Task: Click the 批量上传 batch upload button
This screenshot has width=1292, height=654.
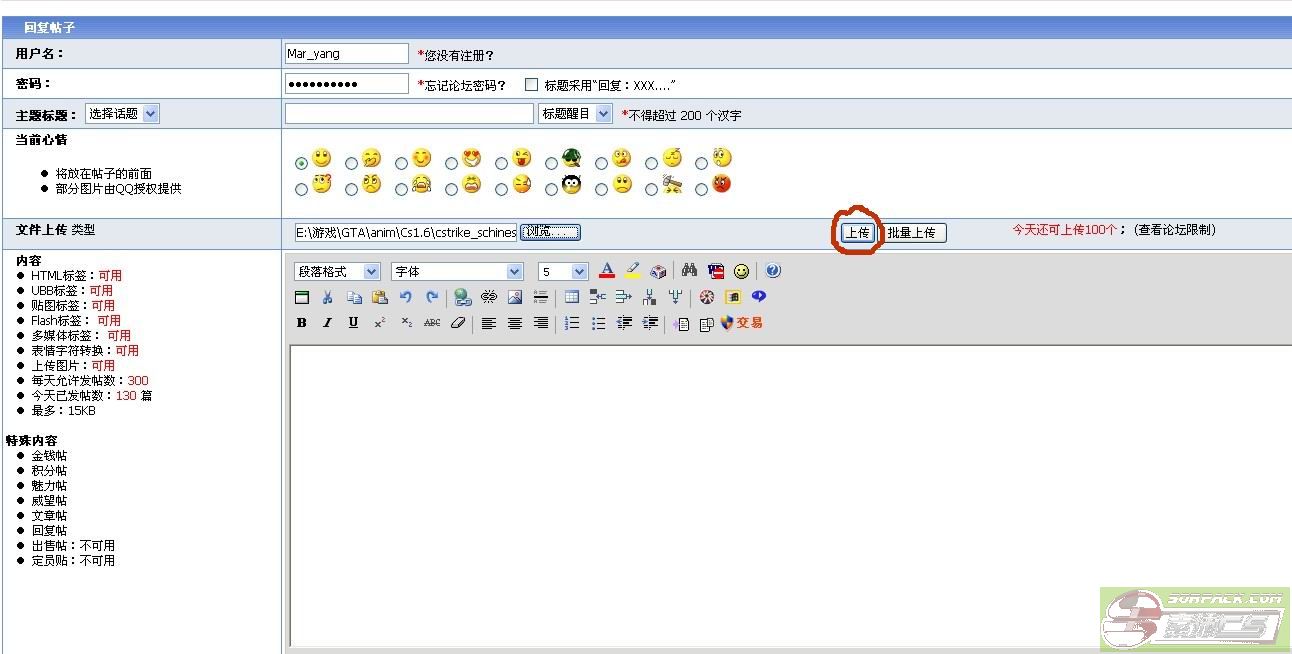Action: [x=911, y=232]
